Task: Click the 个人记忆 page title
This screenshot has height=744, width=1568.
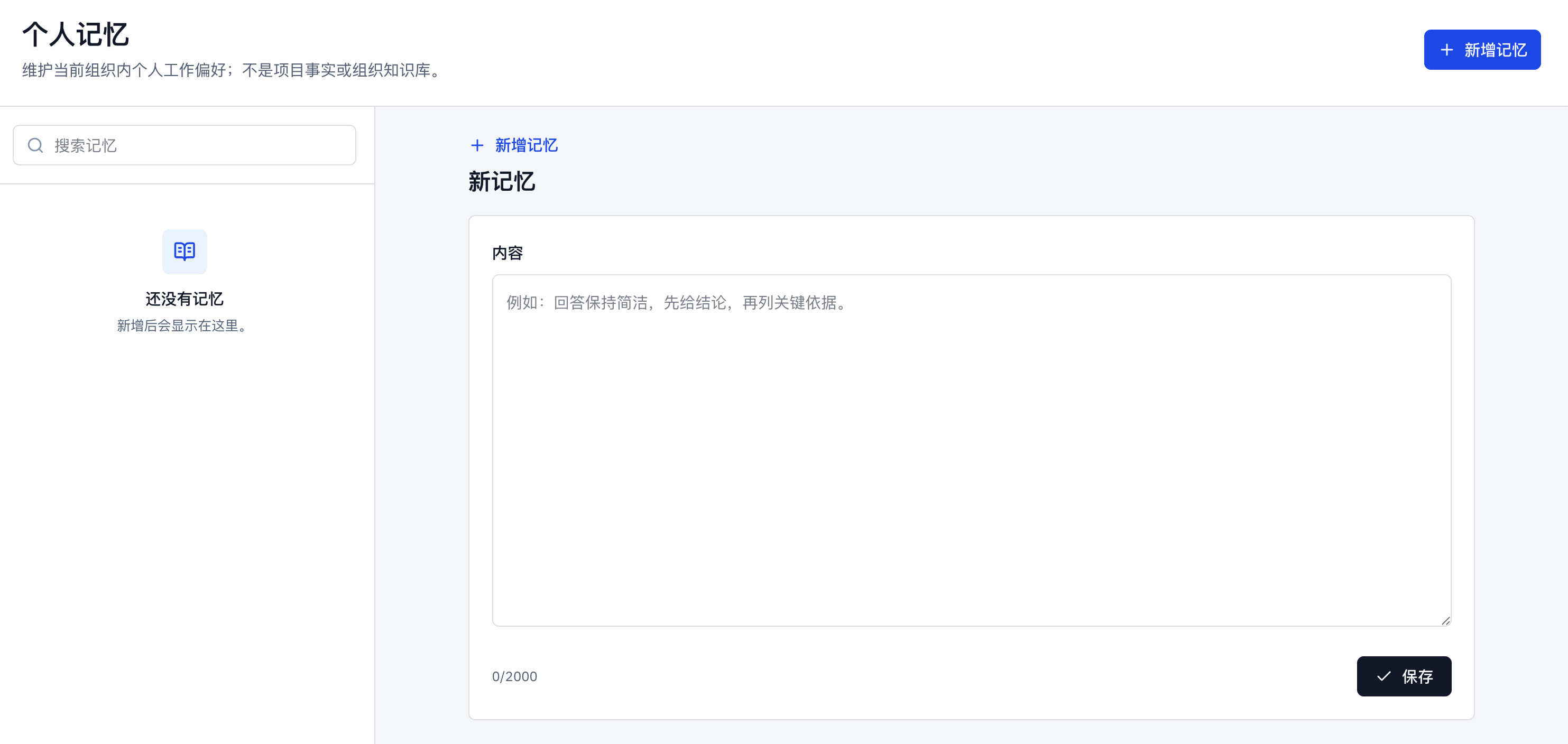Action: tap(76, 34)
